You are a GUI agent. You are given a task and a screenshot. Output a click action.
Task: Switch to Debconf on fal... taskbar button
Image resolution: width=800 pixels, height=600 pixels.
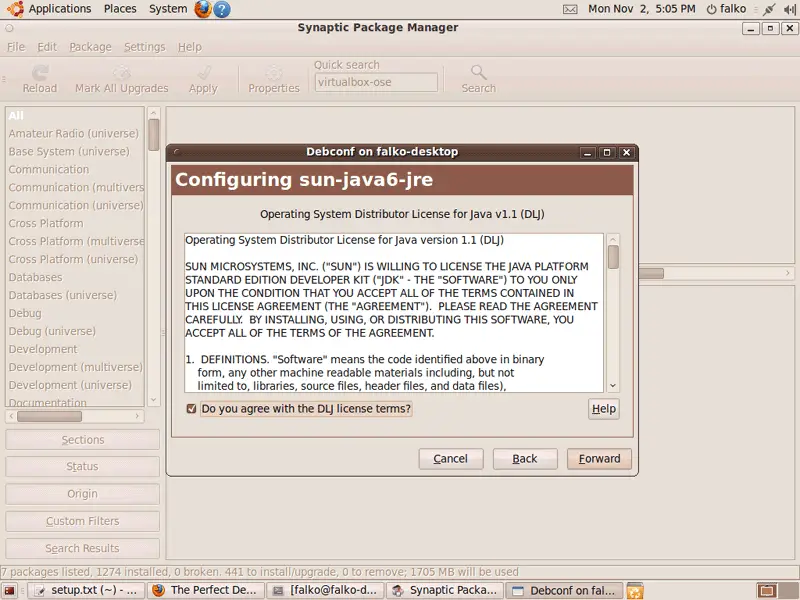point(564,590)
